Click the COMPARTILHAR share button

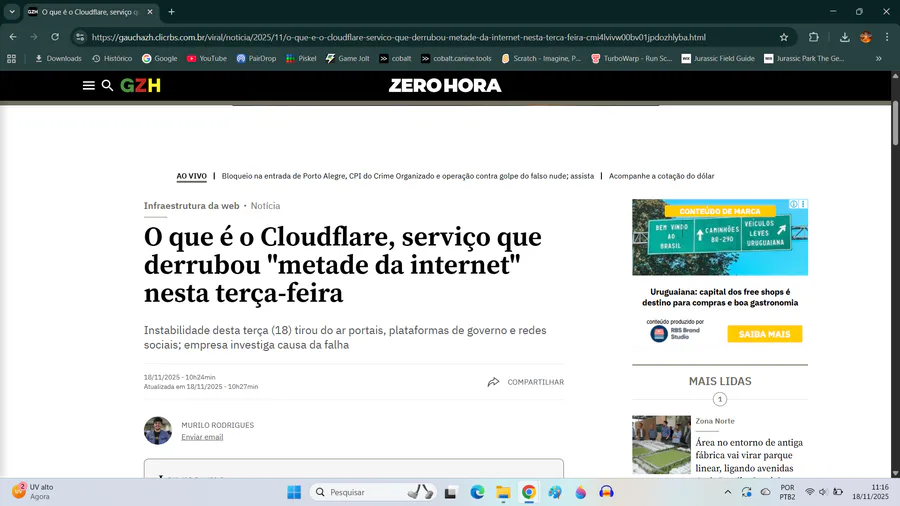(526, 382)
